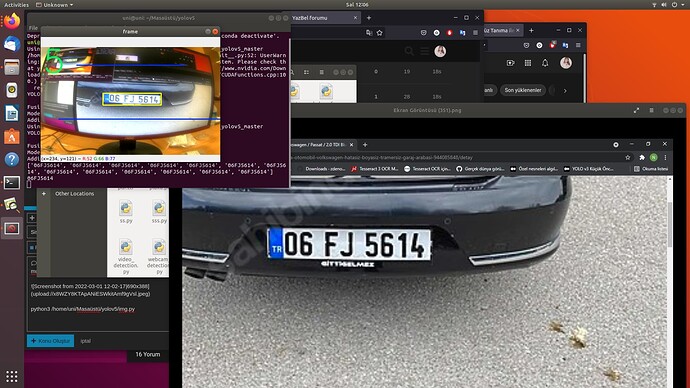Select the sss.py file
Viewport: 690px width, 388px height.
pyautogui.click(x=159, y=212)
